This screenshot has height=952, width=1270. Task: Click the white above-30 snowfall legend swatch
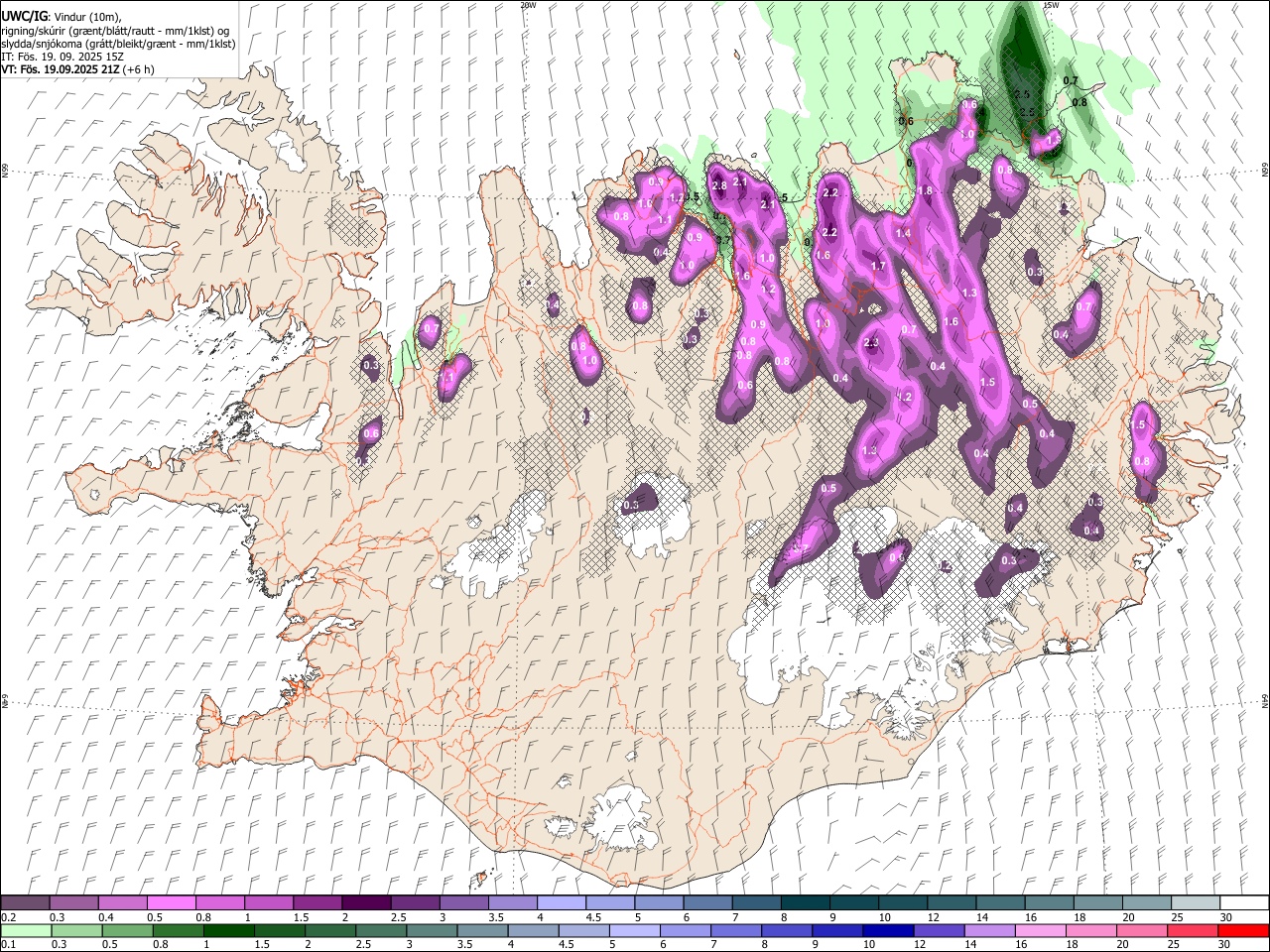tap(1243, 902)
